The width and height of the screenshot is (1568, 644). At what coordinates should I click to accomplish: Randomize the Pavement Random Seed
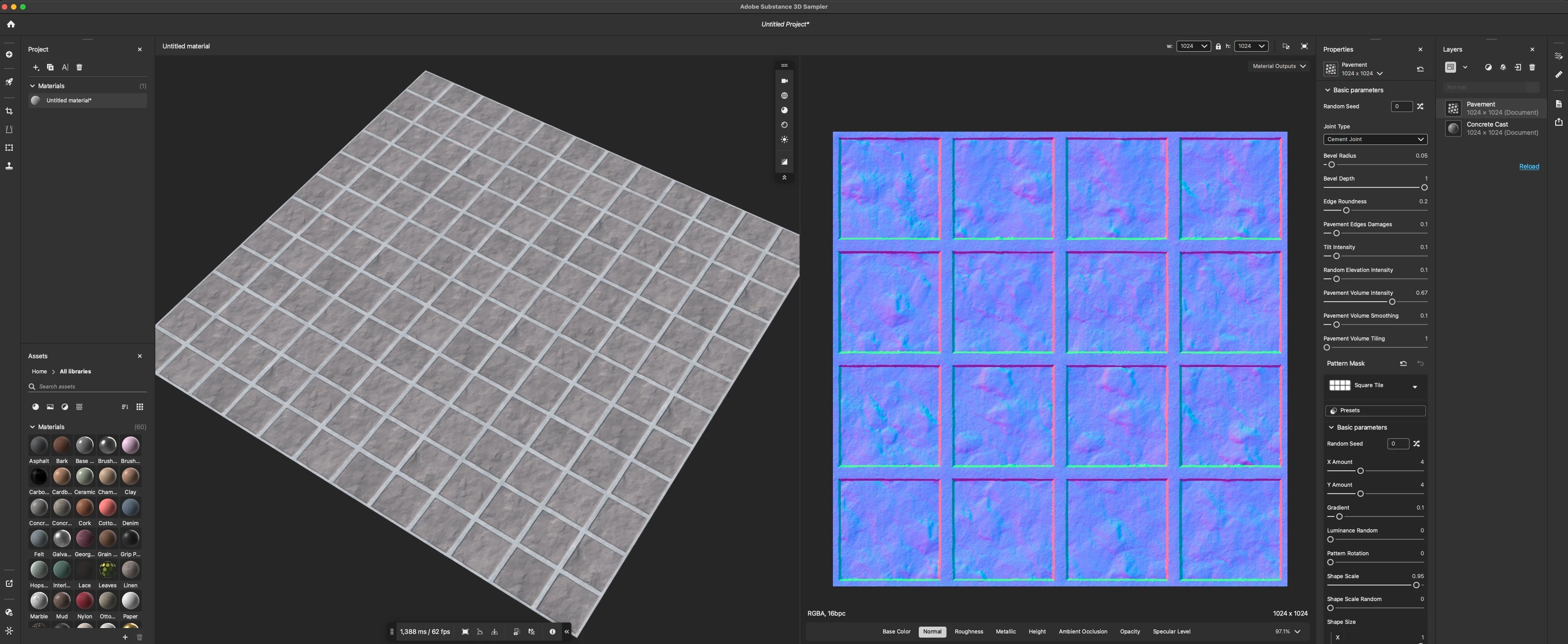[x=1420, y=106]
